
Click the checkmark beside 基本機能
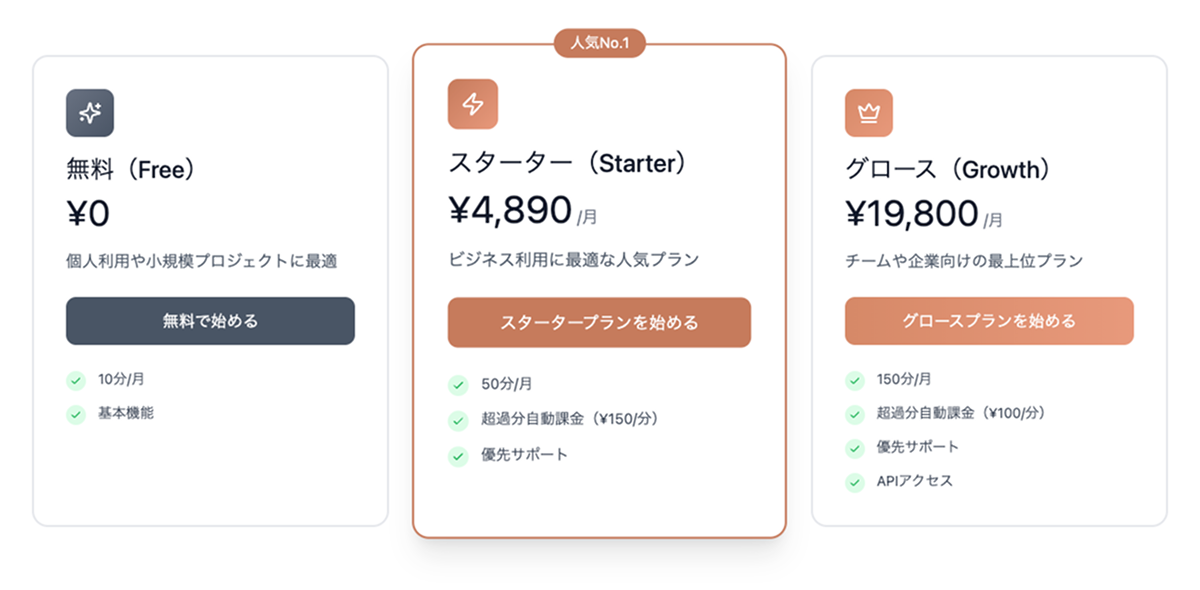[x=77, y=415]
